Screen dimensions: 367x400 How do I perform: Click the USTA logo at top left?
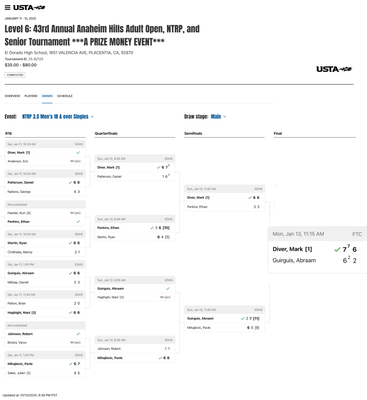29,7
